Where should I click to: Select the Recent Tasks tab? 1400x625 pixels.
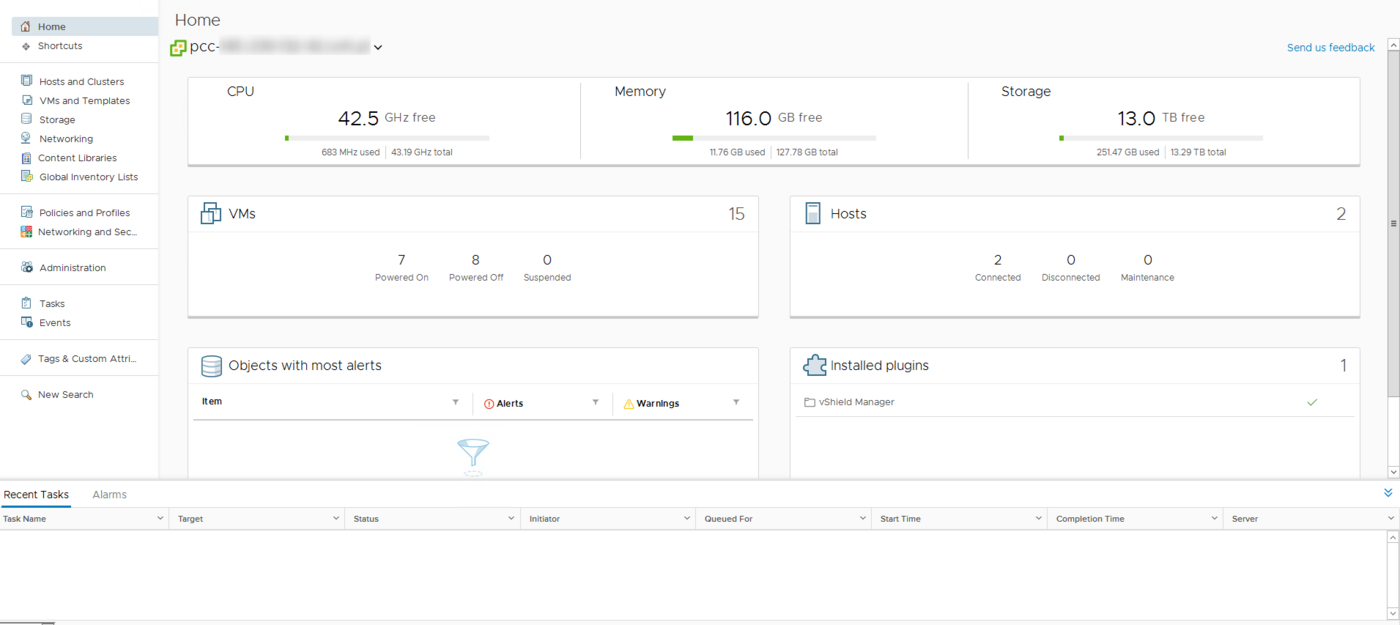coord(36,494)
